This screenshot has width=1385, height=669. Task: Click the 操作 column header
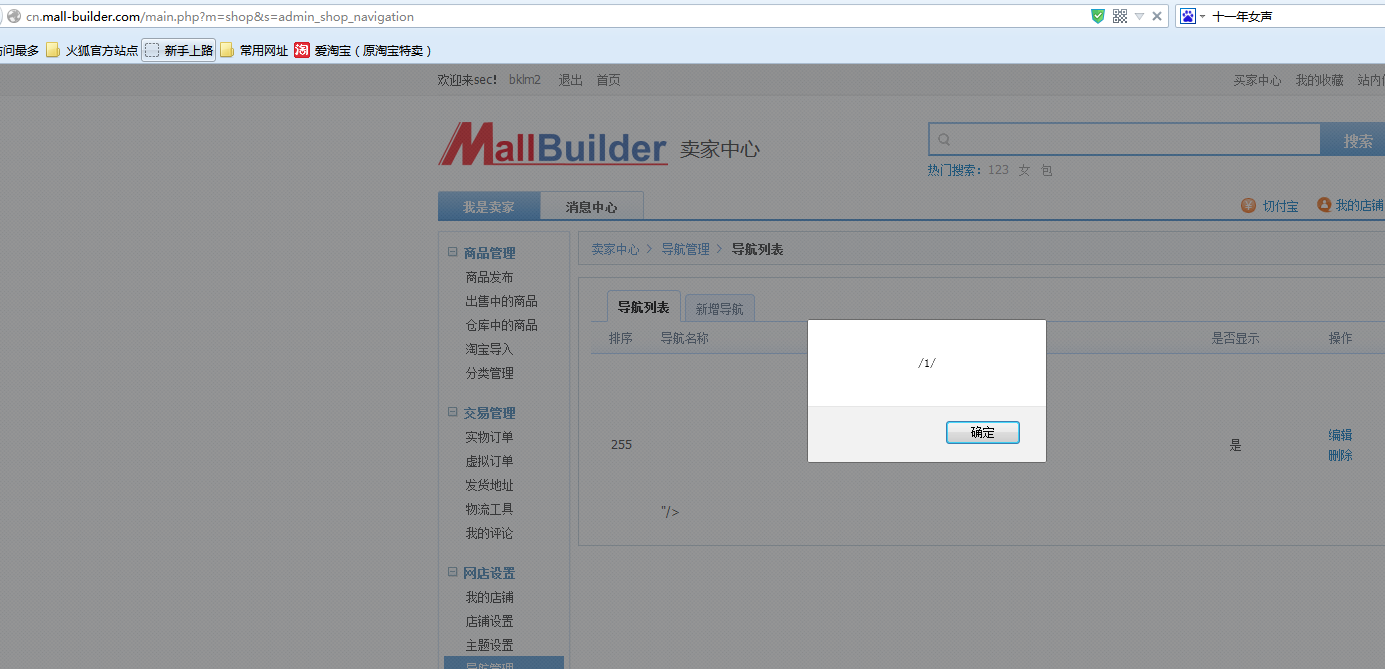[1340, 338]
